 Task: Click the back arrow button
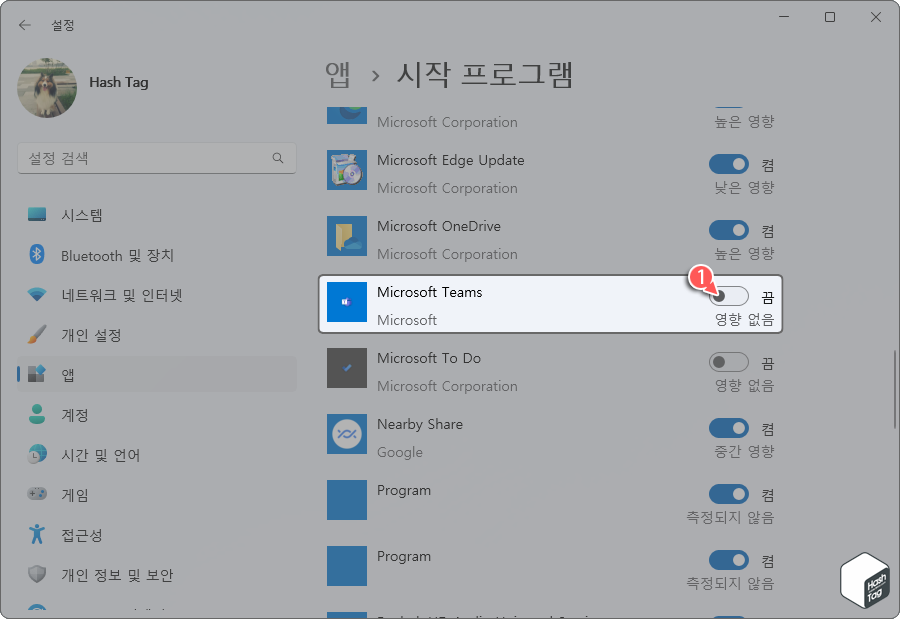[x=24, y=25]
